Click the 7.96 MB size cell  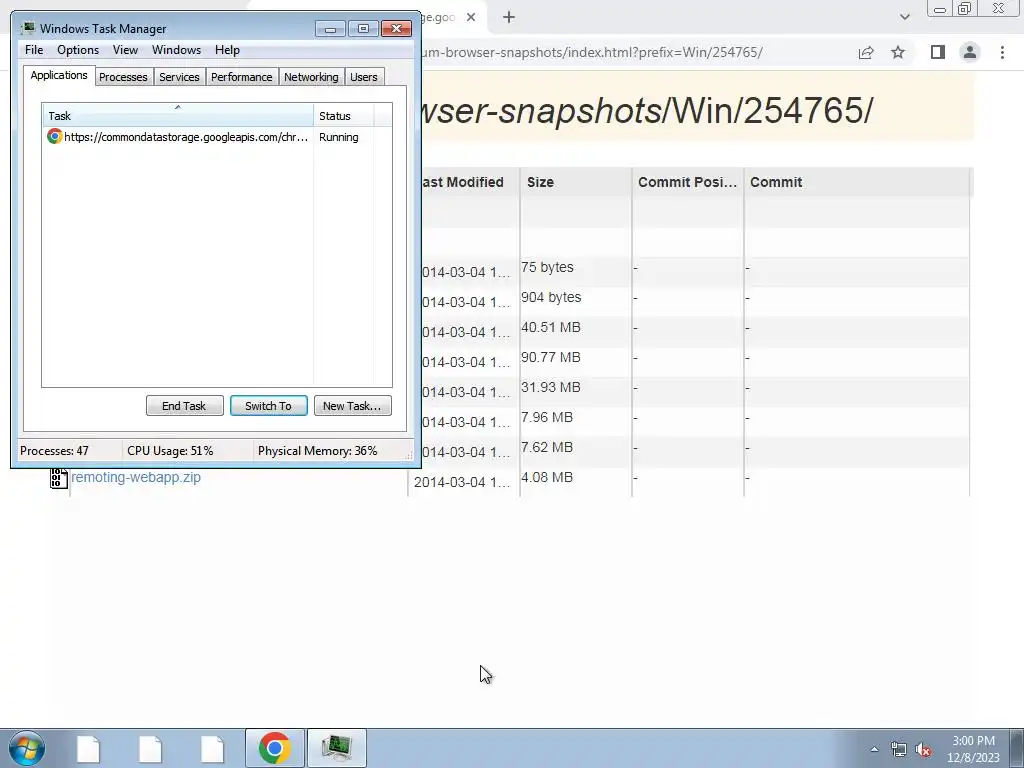pos(547,417)
